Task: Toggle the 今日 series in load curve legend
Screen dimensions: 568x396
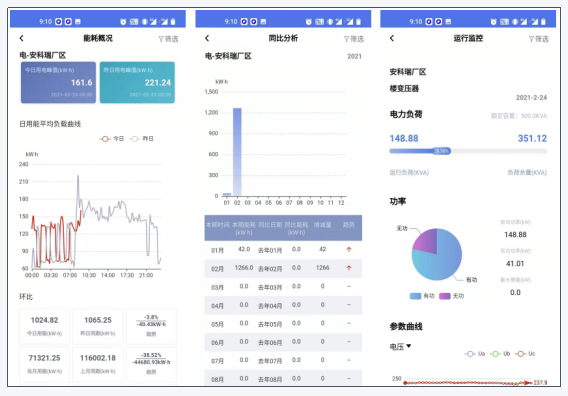Action: click(x=112, y=139)
